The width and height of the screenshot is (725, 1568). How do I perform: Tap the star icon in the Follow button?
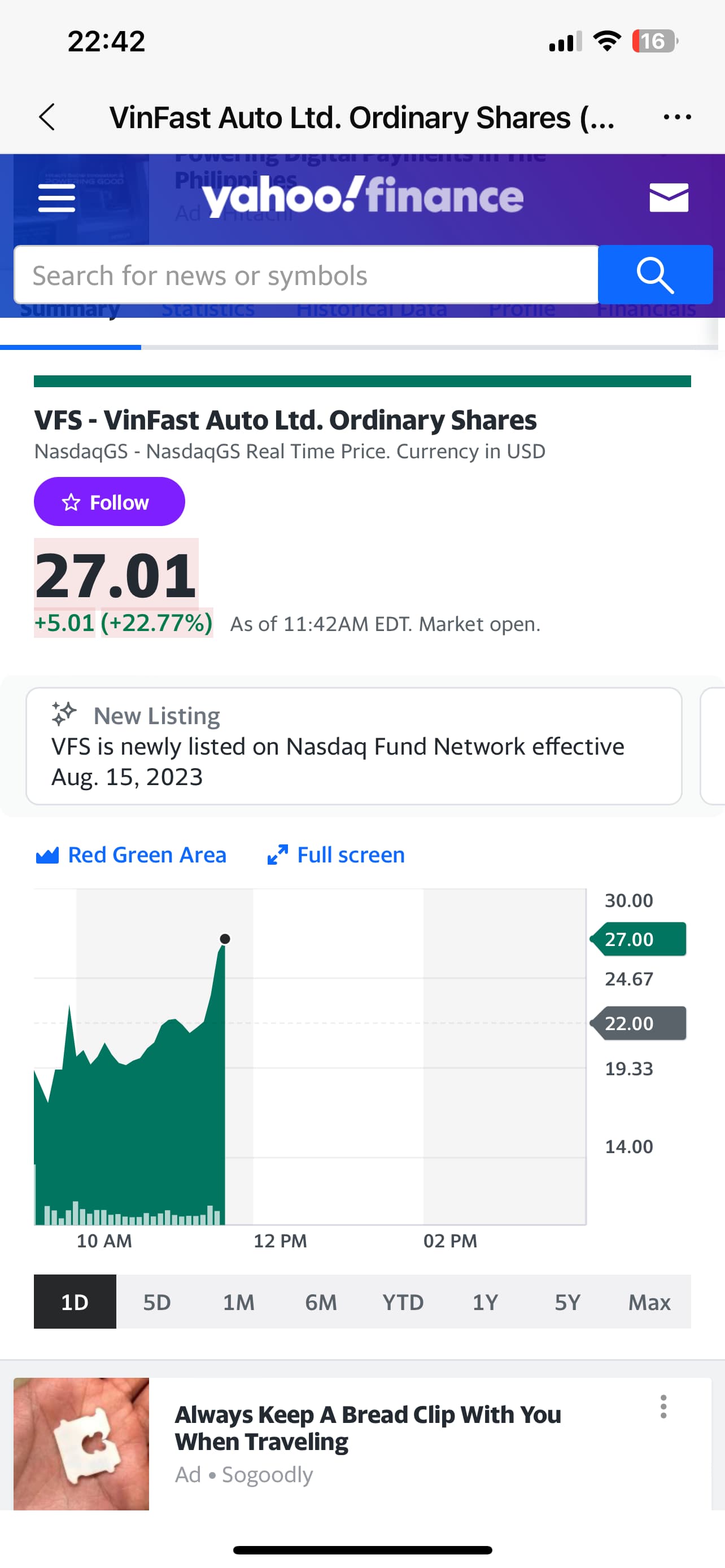[71, 502]
